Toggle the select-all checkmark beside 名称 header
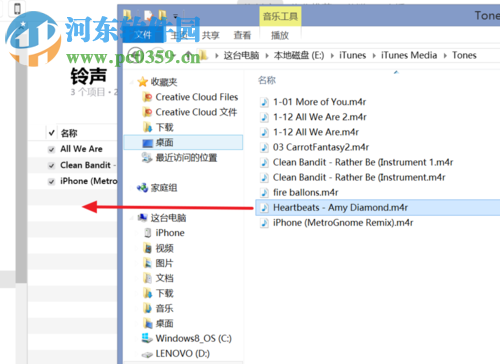 [x=51, y=133]
